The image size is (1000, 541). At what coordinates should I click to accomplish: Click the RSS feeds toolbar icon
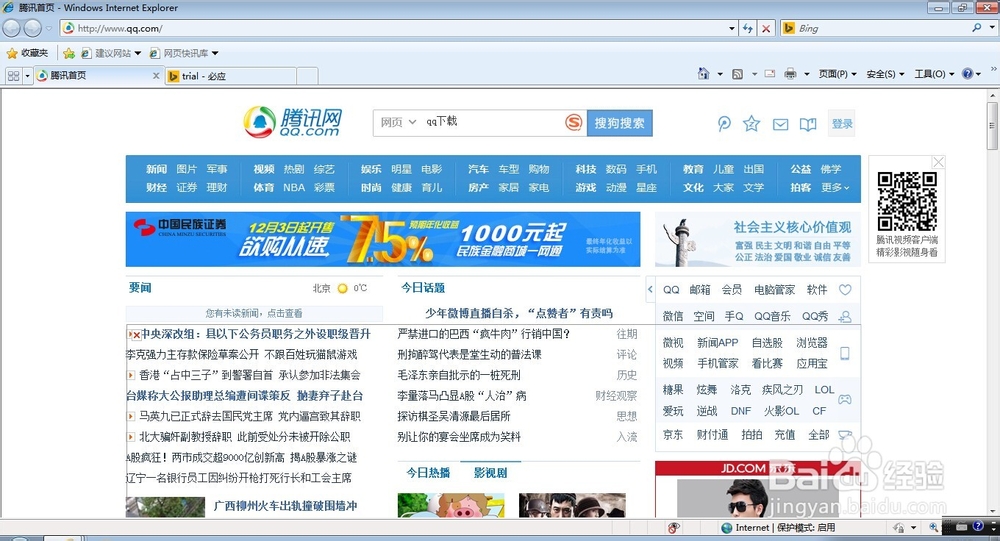pos(737,74)
